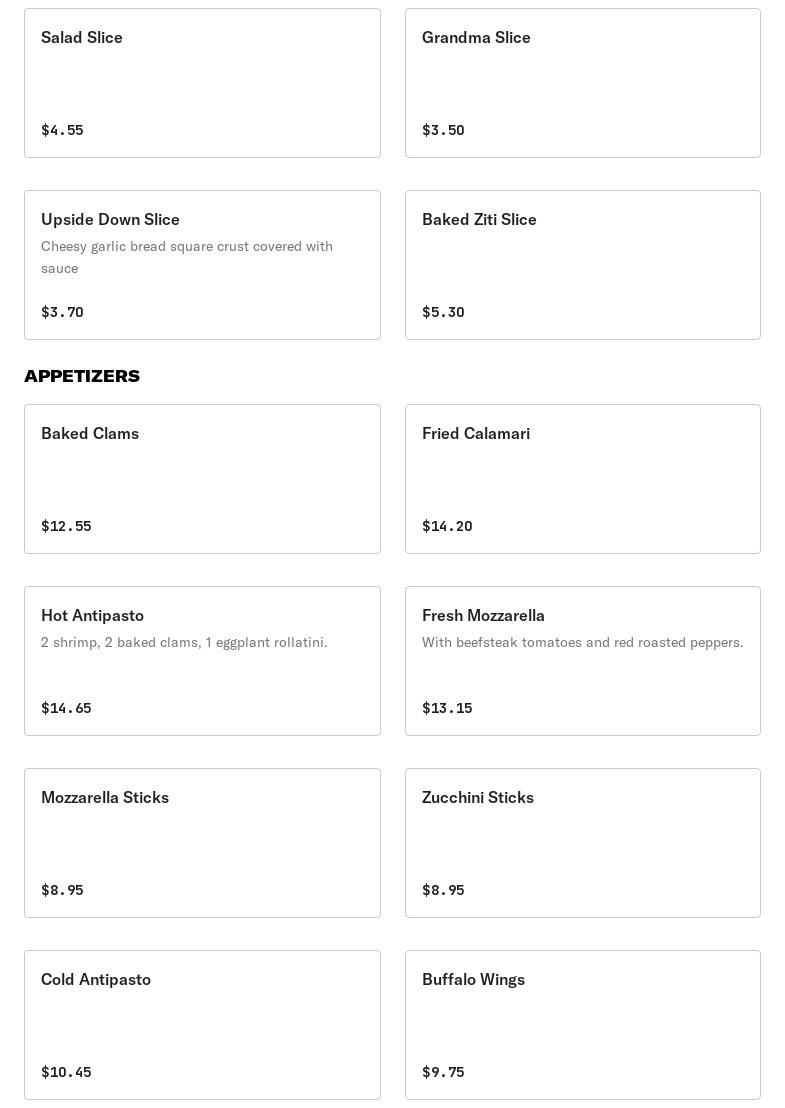
Task: Click the $9.75 Buffalo Wings price
Action: (443, 1072)
